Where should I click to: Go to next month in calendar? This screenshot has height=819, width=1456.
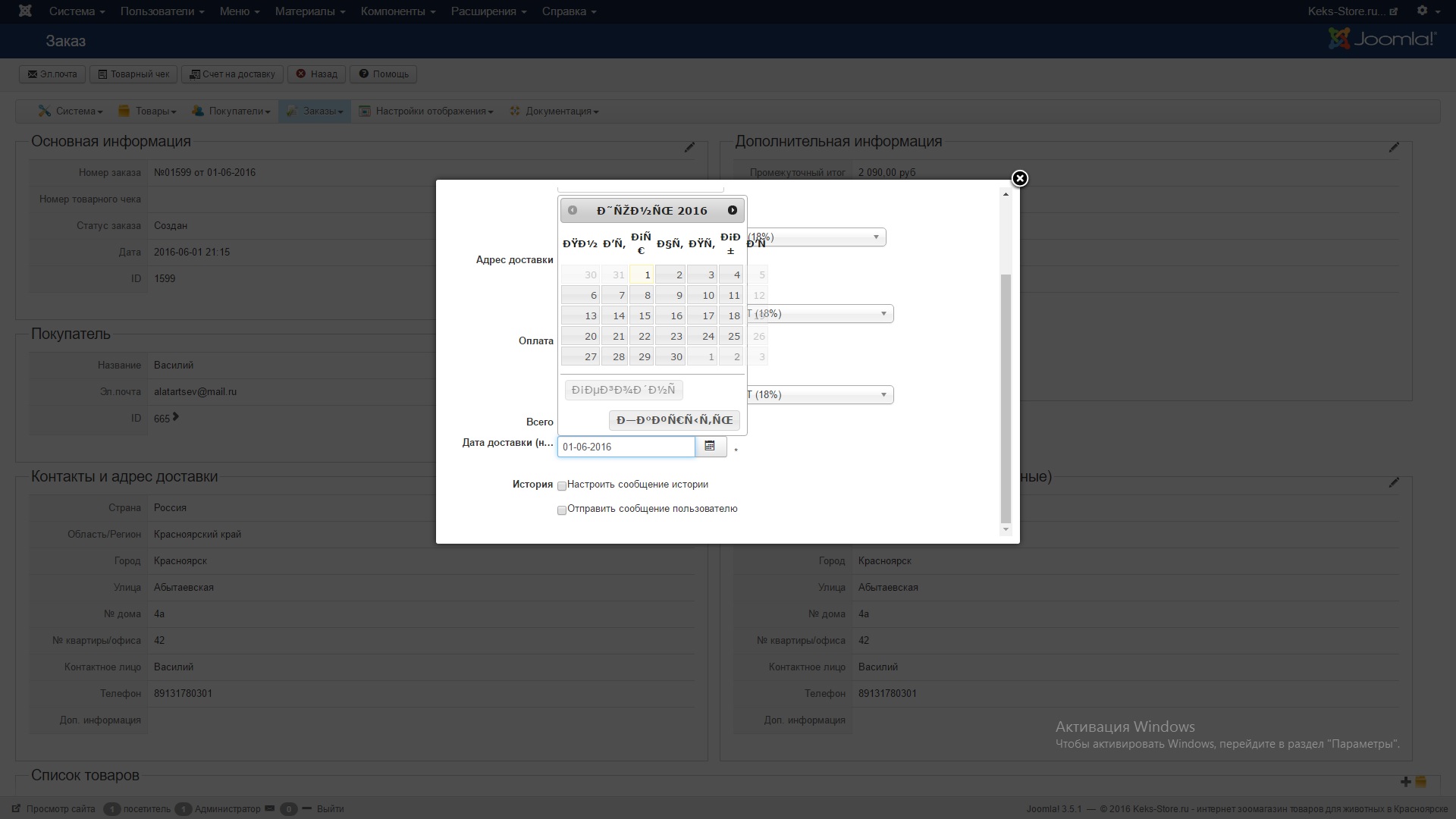[x=732, y=210]
